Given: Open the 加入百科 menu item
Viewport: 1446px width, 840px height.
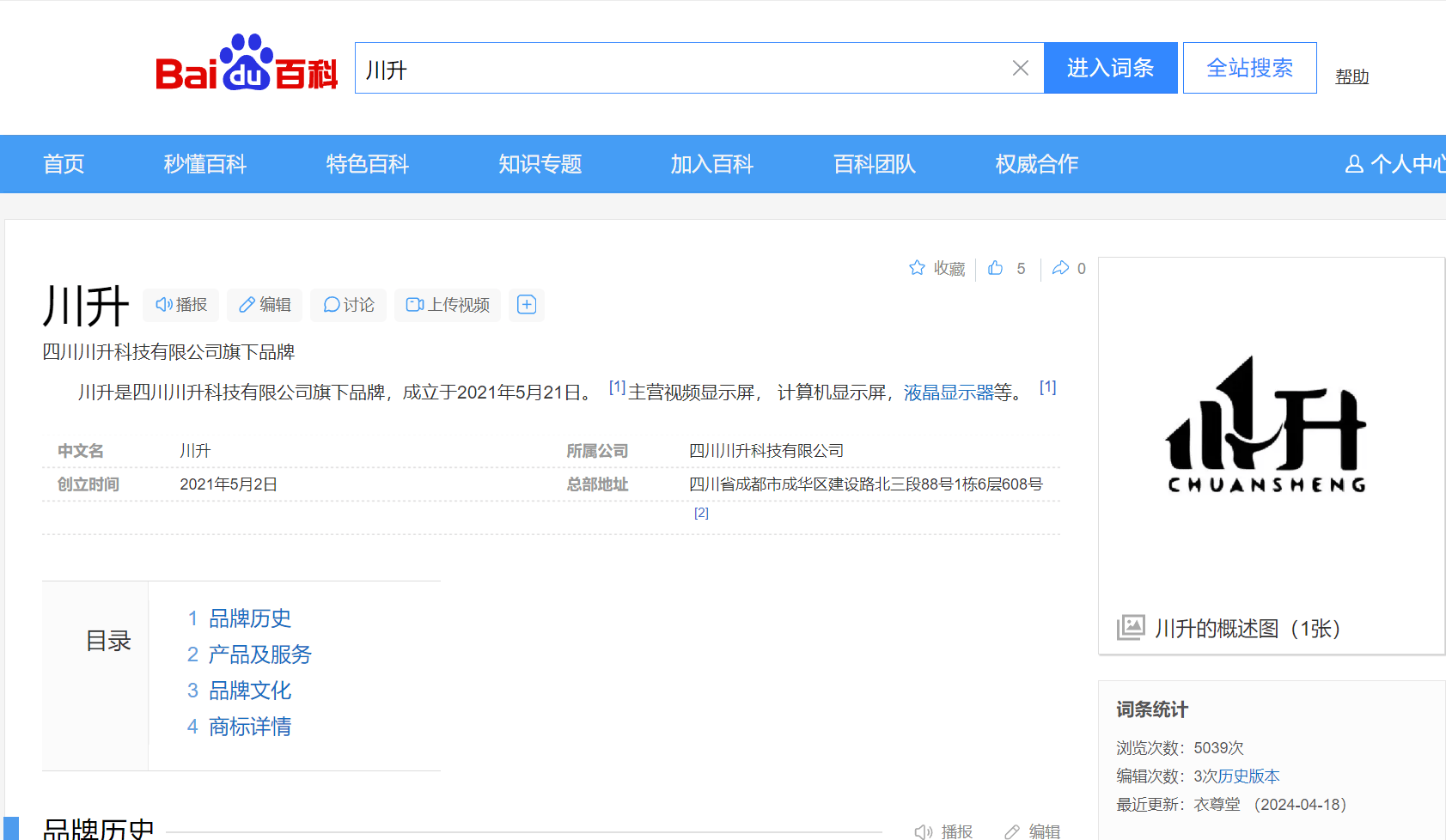Looking at the screenshot, I should pyautogui.click(x=712, y=164).
